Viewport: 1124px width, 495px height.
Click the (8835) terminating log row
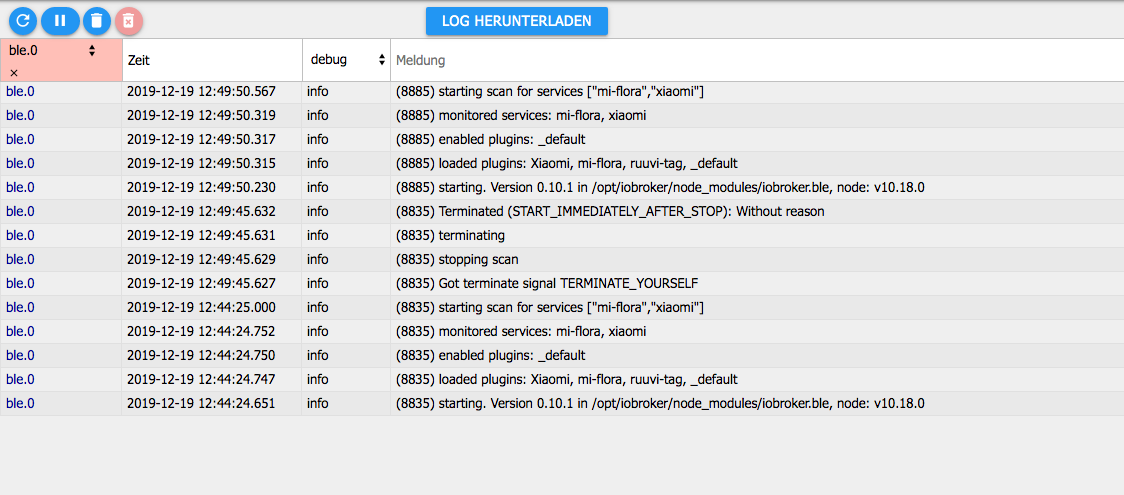[562, 236]
